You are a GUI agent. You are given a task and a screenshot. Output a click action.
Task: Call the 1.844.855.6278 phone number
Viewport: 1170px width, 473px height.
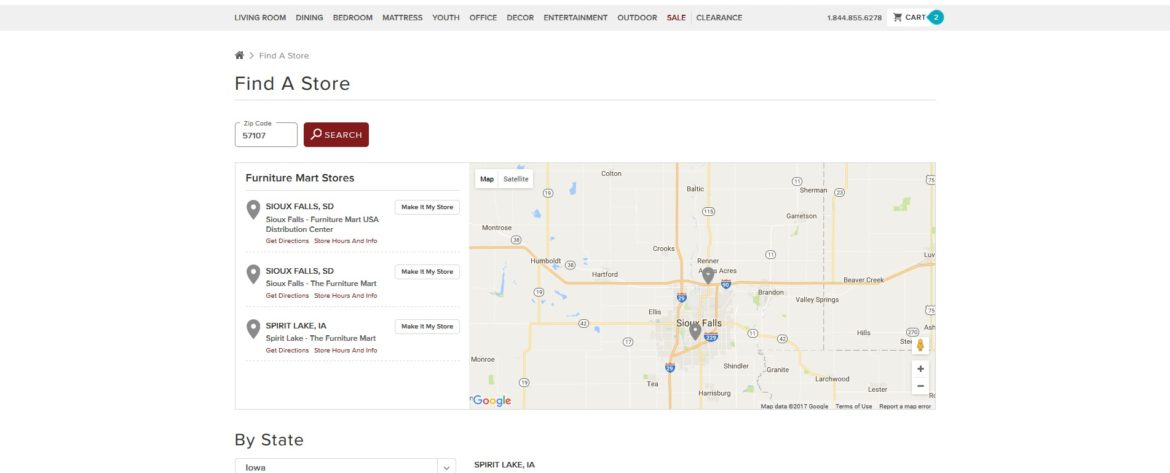point(854,18)
